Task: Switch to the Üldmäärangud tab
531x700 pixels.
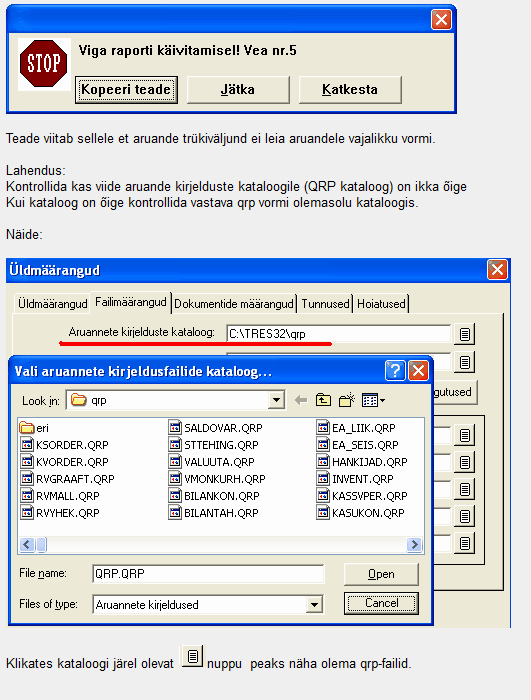Action: [52, 304]
